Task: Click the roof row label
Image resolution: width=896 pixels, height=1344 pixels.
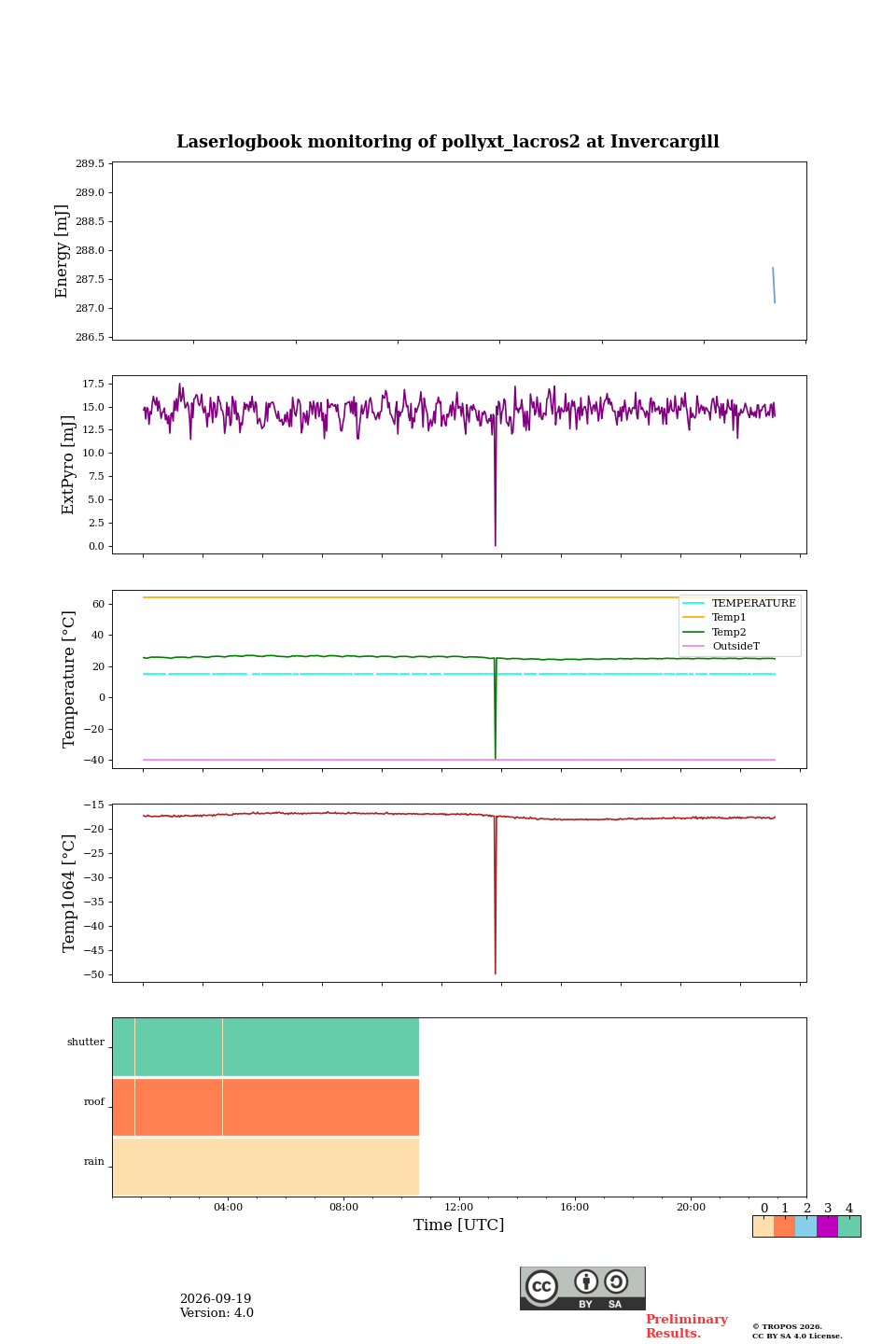Action: coord(94,1102)
